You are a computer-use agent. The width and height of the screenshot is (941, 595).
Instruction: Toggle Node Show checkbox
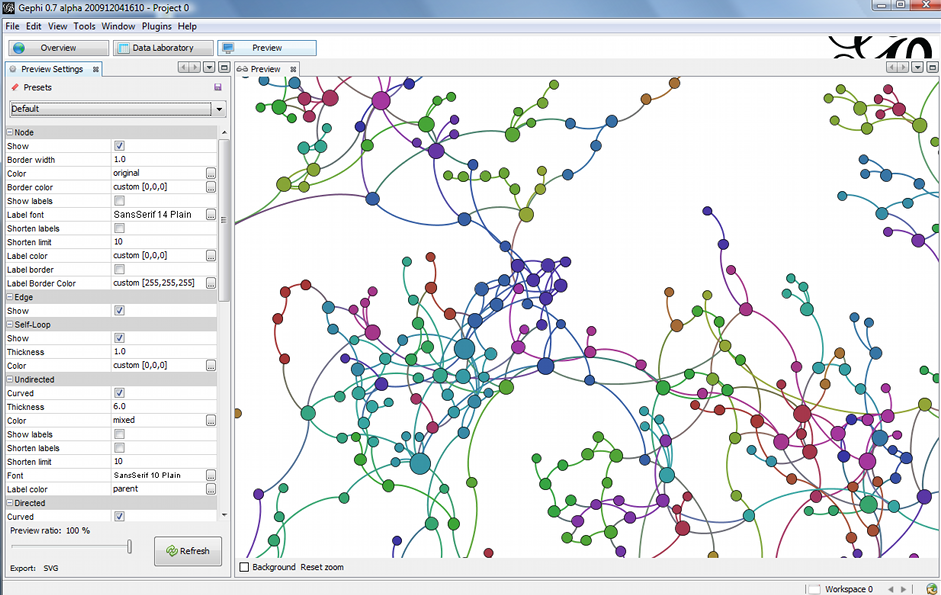[119, 146]
